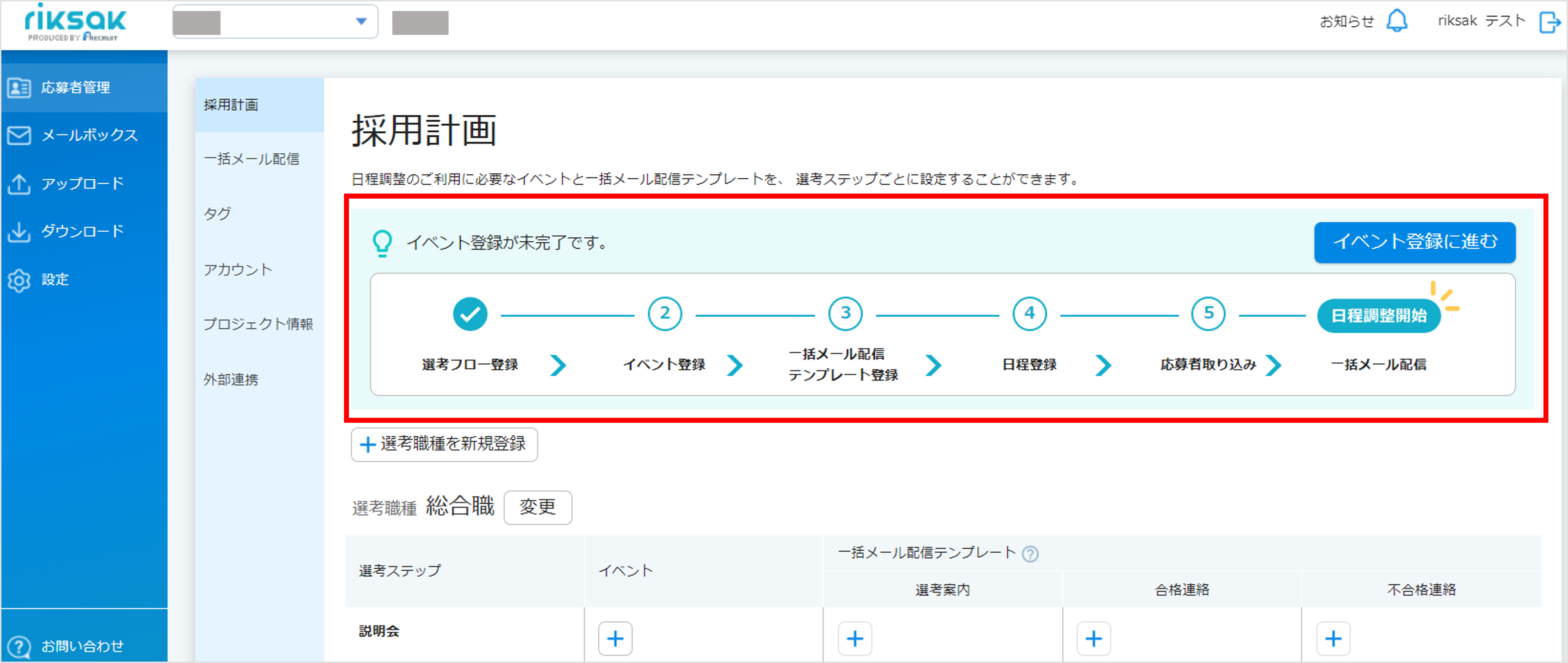The width and height of the screenshot is (1568, 663).
Task: Select タグ settings tab
Action: click(x=259, y=214)
